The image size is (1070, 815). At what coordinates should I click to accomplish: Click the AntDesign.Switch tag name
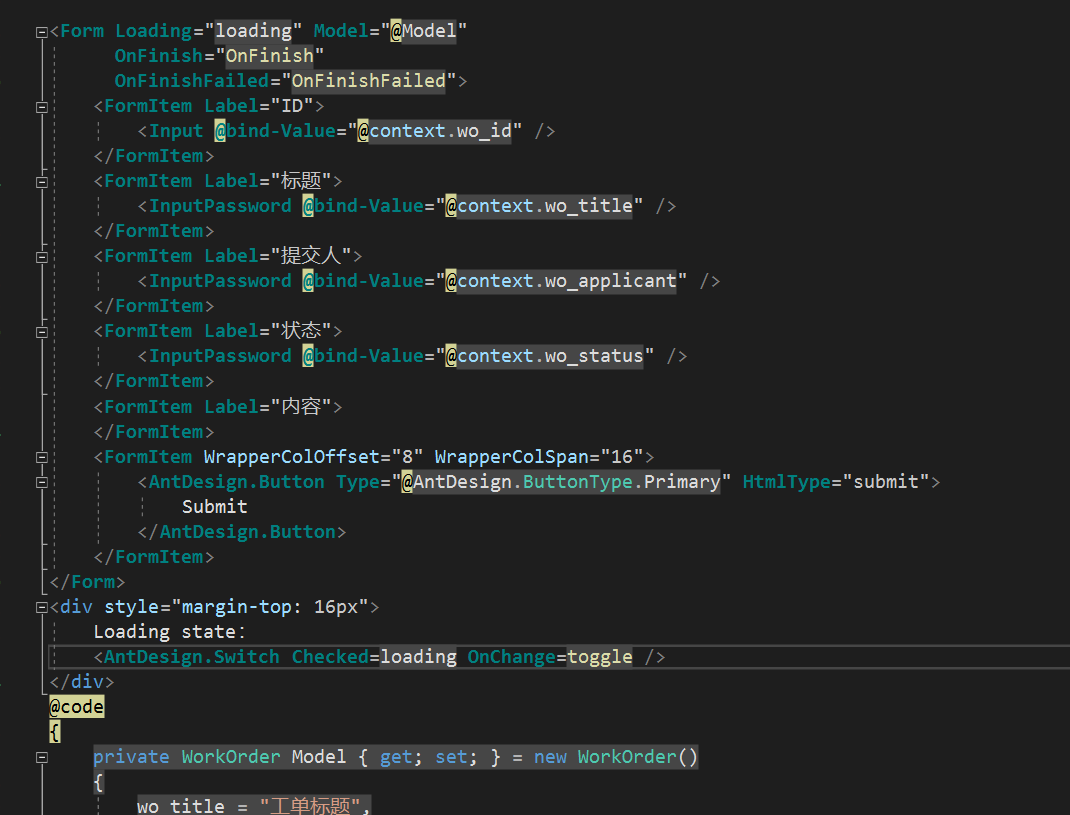(x=191, y=657)
